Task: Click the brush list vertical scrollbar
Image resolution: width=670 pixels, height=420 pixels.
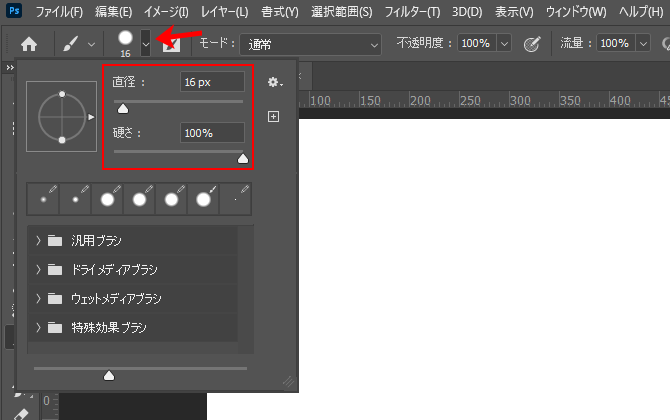Action: 246,289
